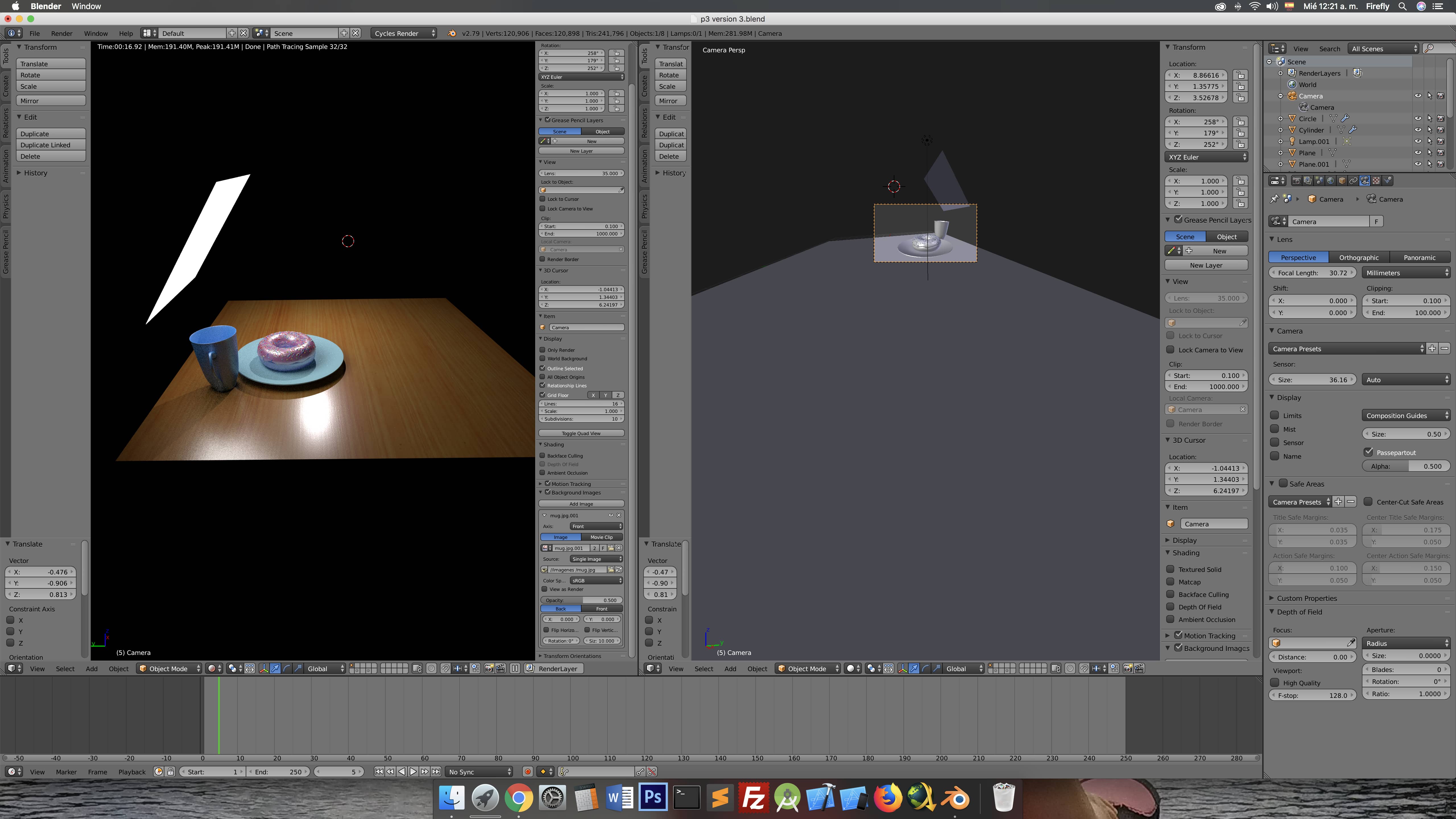Image resolution: width=1456 pixels, height=819 pixels.
Task: Enable translate manipulator arrow in left viewport
Action: click(x=275, y=669)
